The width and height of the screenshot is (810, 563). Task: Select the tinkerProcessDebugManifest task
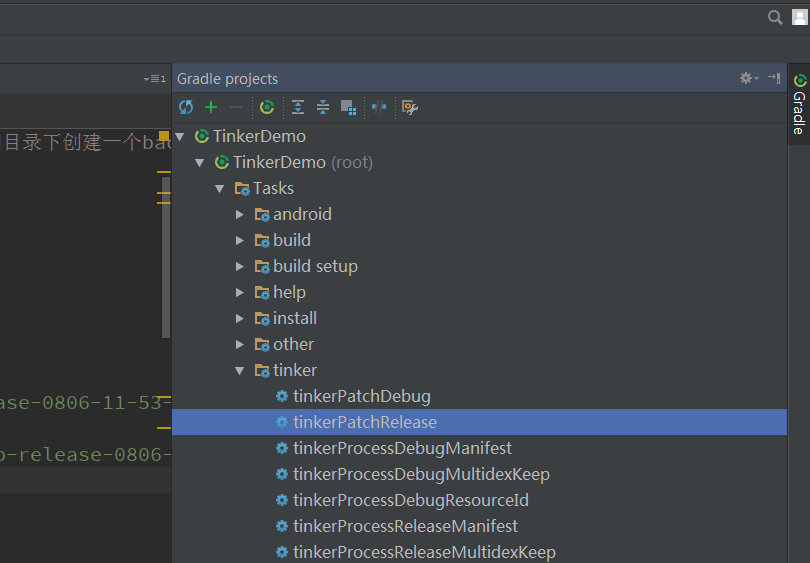click(402, 448)
